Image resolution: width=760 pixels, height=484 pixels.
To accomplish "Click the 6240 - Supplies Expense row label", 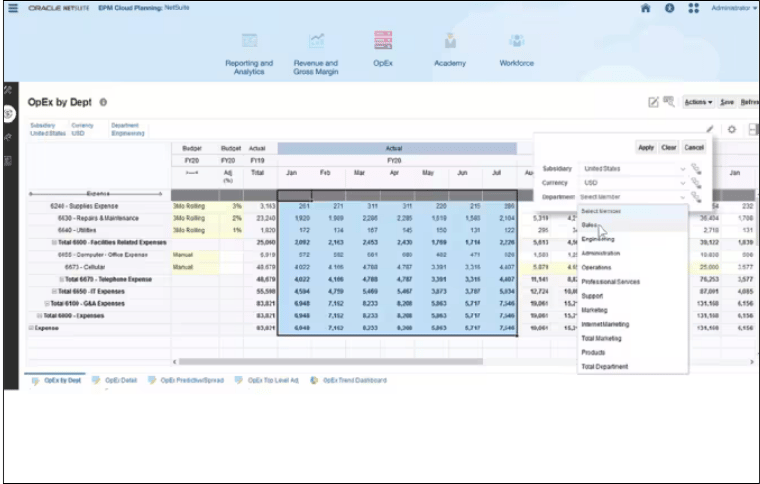I will coord(84,206).
